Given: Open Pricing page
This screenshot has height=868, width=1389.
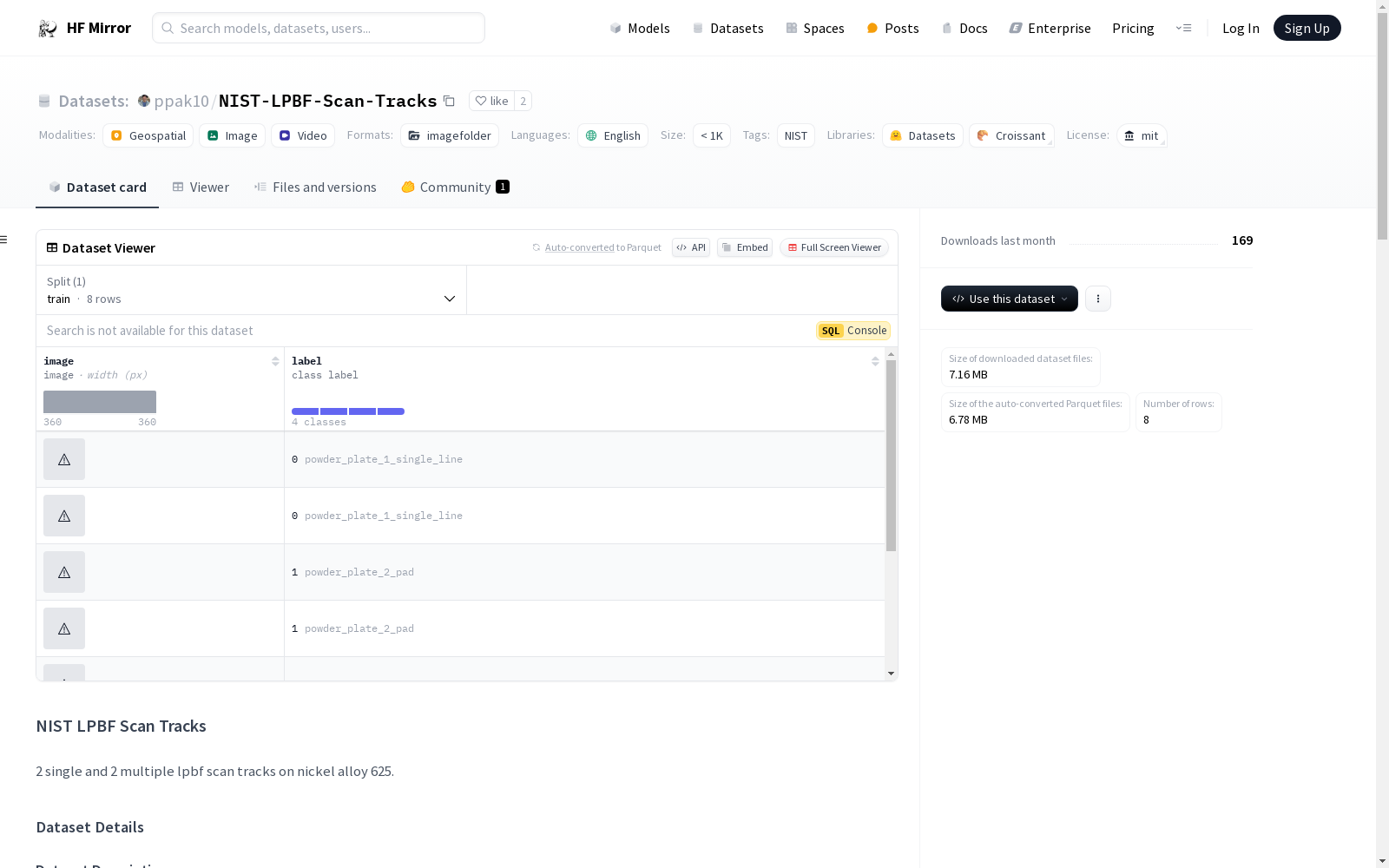Looking at the screenshot, I should click(1133, 28).
